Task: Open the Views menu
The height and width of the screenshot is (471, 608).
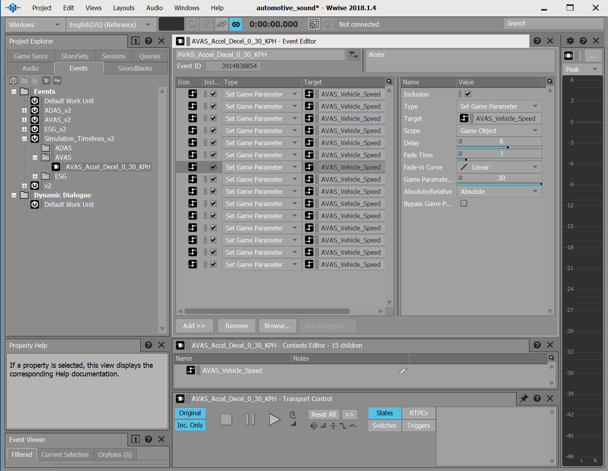Action: pyautogui.click(x=93, y=8)
